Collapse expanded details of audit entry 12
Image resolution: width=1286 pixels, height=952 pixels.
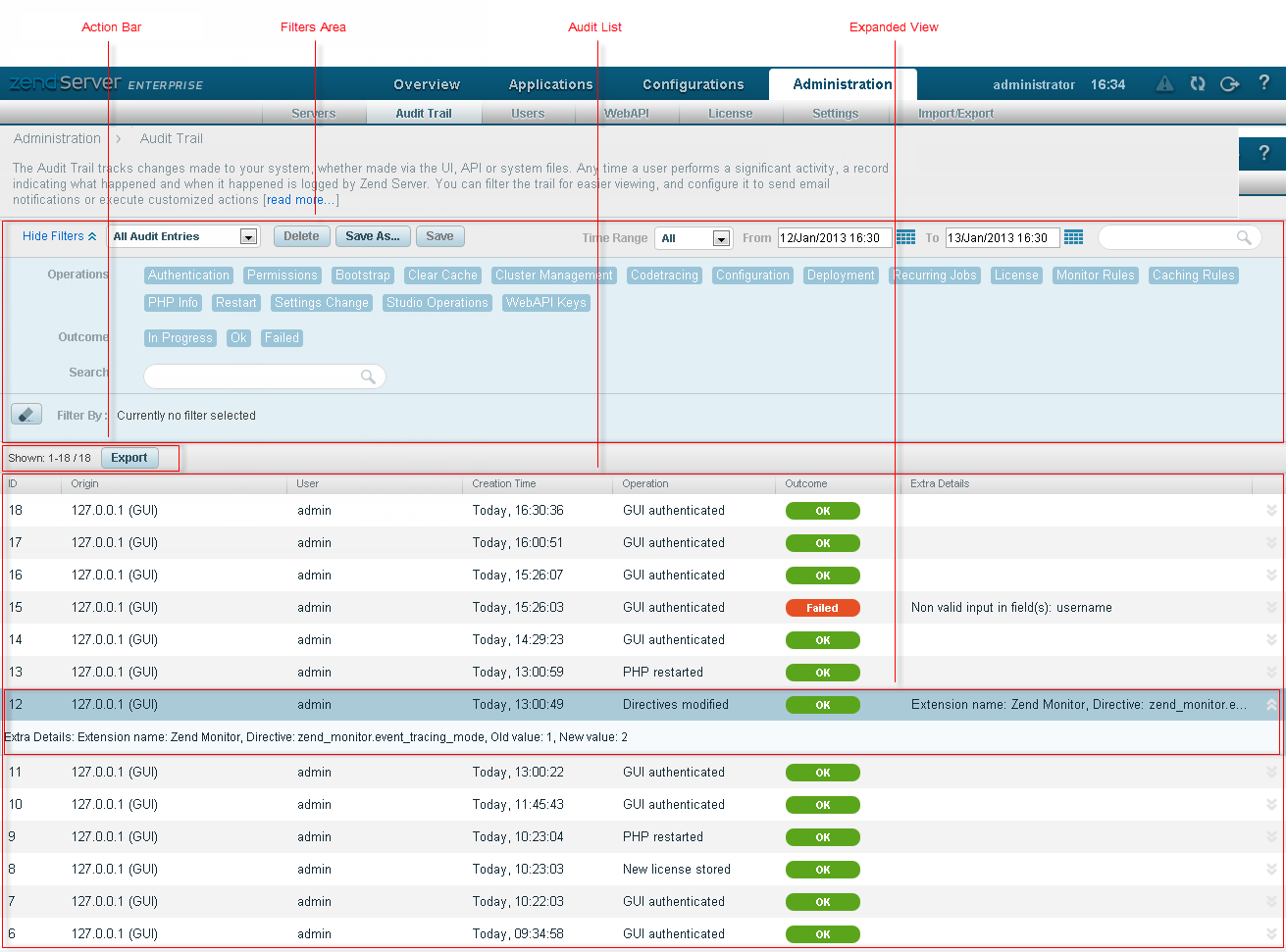coord(1271,705)
